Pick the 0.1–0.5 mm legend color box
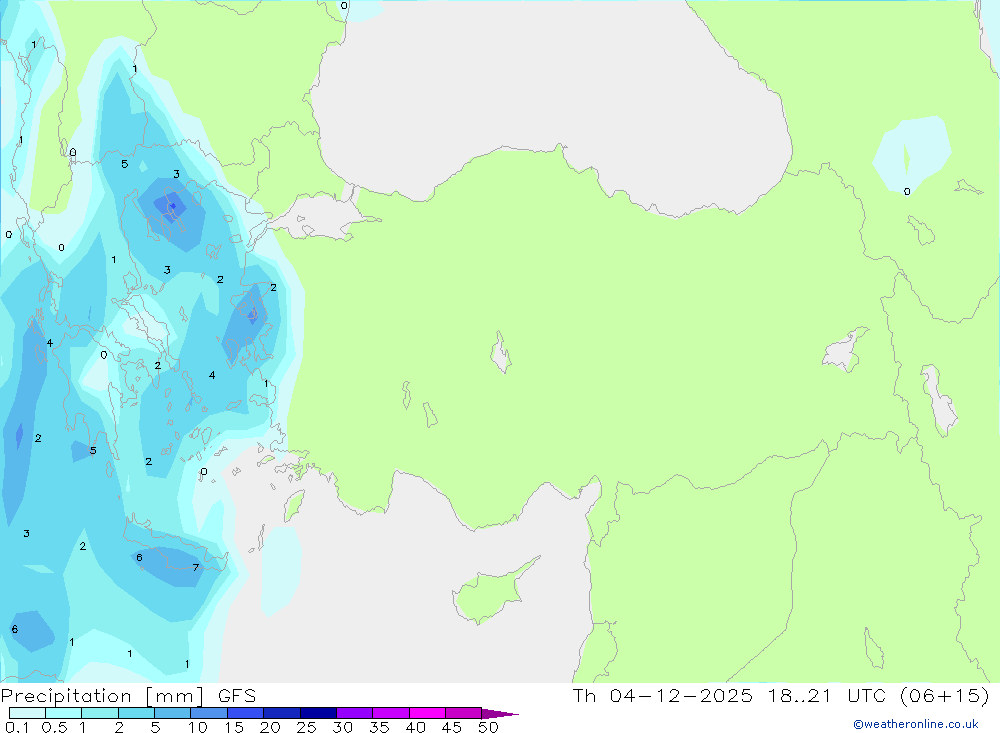 [27, 713]
